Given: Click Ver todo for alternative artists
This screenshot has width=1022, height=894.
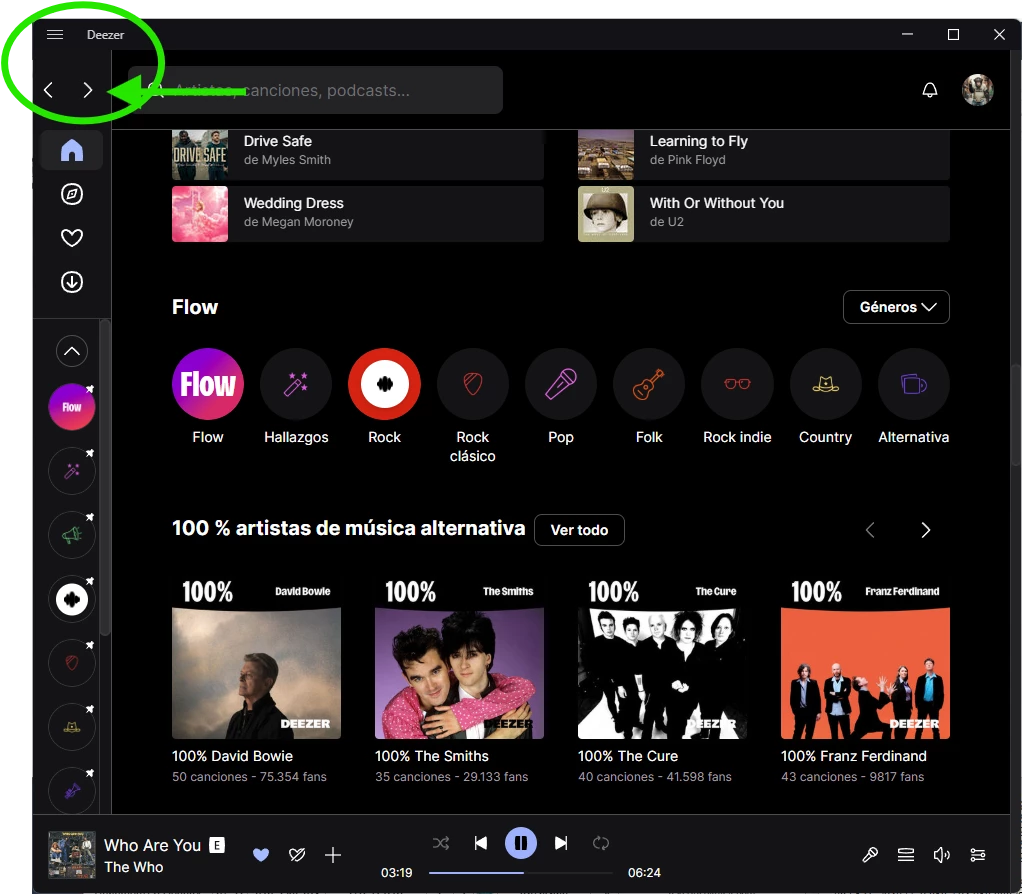Looking at the screenshot, I should pyautogui.click(x=579, y=530).
